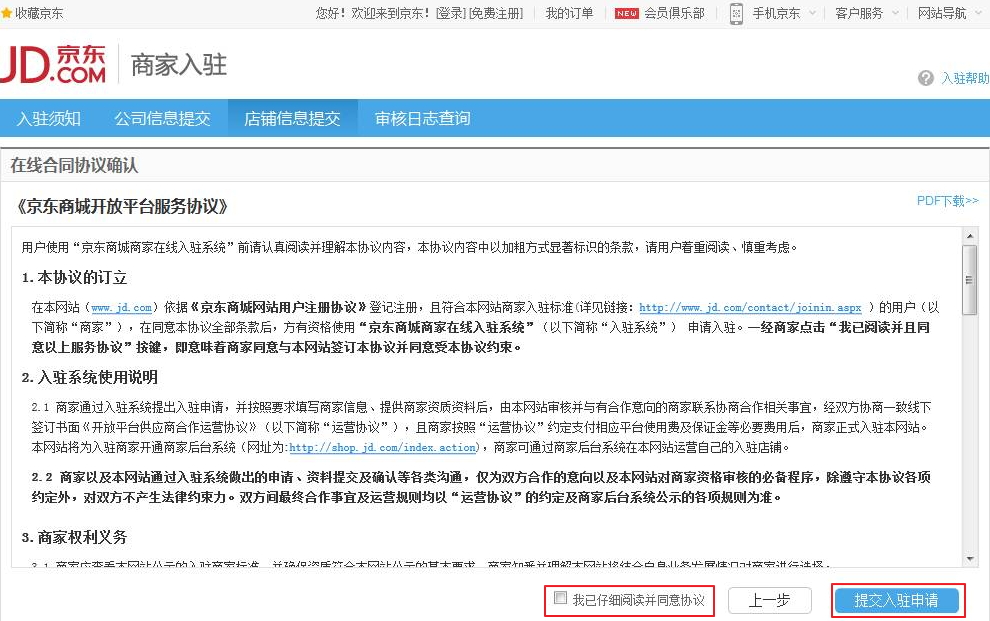The height and width of the screenshot is (621, 990).
Task: Click the 登录 link
Action: click(x=450, y=13)
